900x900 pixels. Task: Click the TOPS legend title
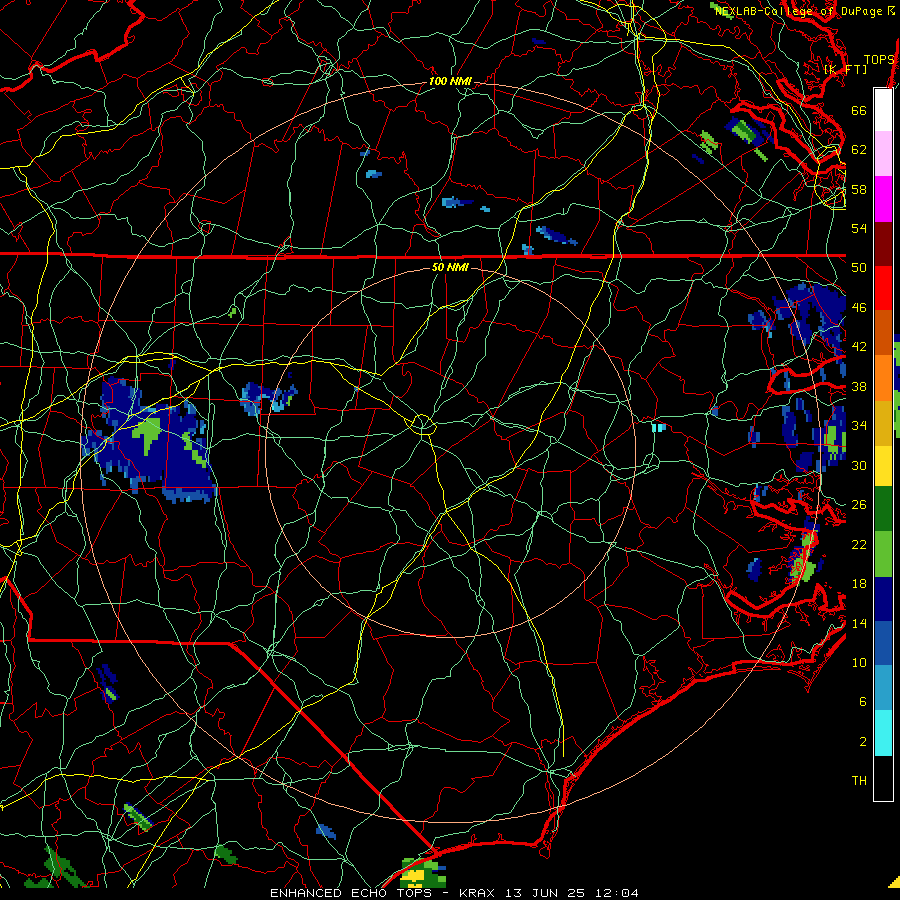click(x=879, y=60)
